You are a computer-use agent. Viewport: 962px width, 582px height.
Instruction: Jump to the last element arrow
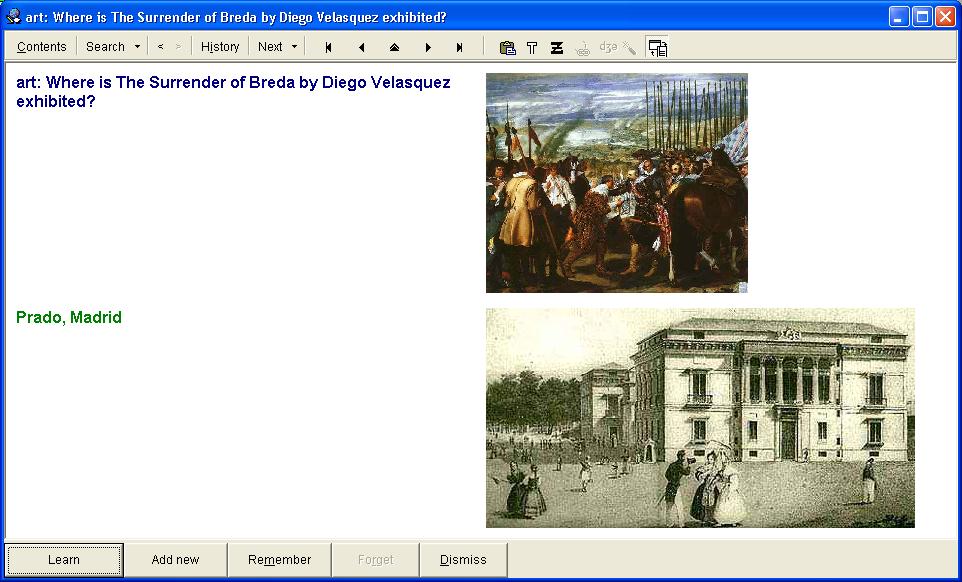coord(460,47)
